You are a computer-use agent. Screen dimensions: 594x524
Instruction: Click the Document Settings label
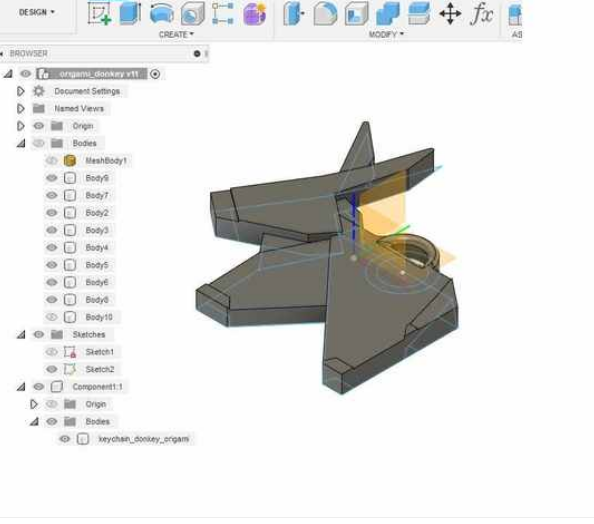[87, 91]
